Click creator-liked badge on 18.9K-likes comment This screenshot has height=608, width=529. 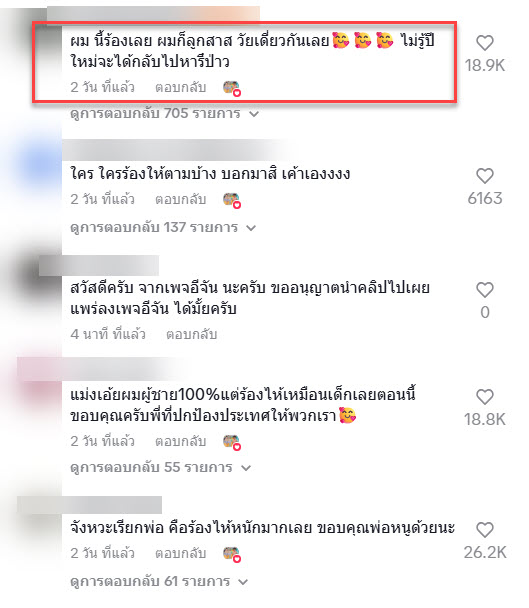pos(232,88)
